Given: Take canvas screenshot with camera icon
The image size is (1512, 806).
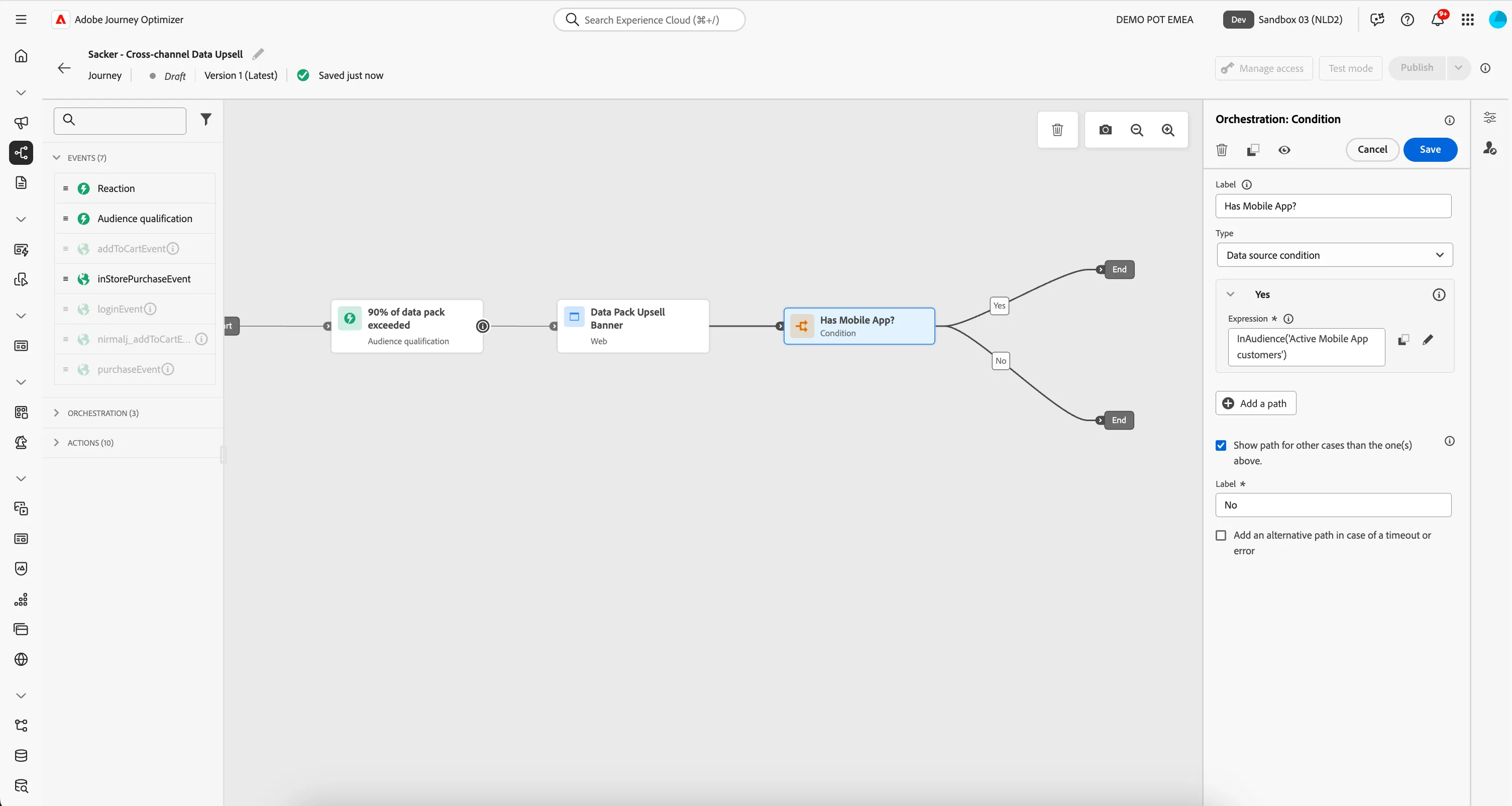Looking at the screenshot, I should click(1105, 130).
